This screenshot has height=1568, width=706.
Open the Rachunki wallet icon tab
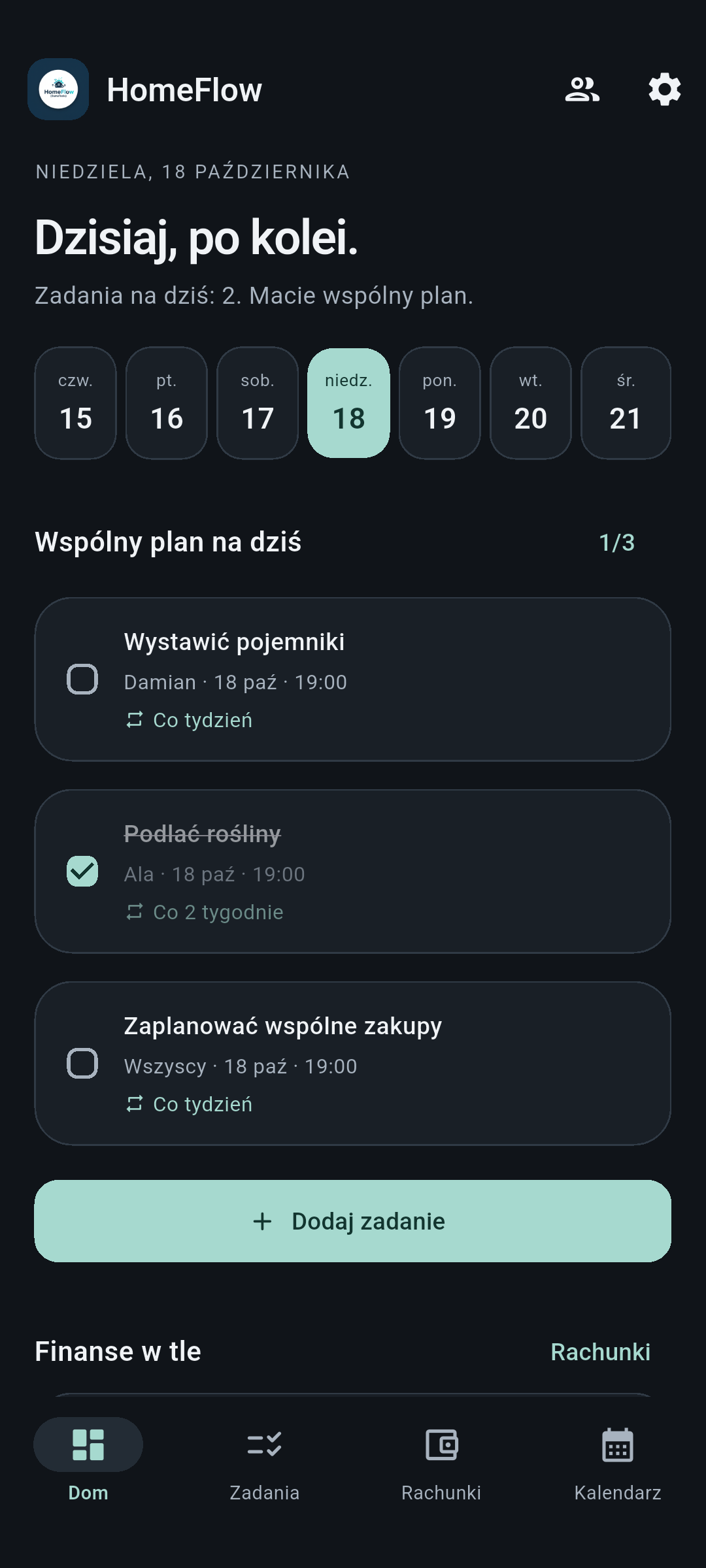pyautogui.click(x=441, y=1445)
